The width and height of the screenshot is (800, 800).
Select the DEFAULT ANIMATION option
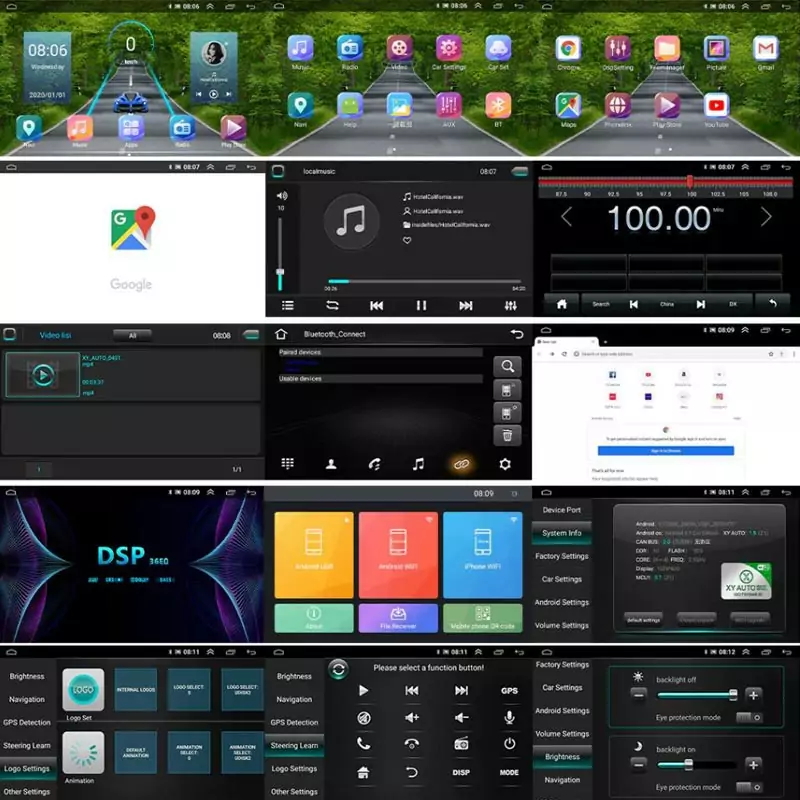tap(136, 753)
